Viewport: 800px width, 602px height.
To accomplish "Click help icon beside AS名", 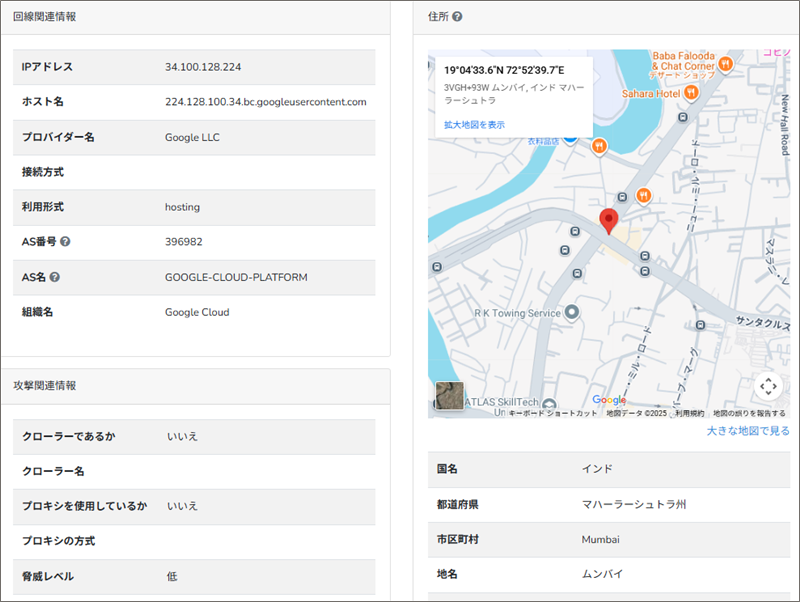I will [55, 277].
